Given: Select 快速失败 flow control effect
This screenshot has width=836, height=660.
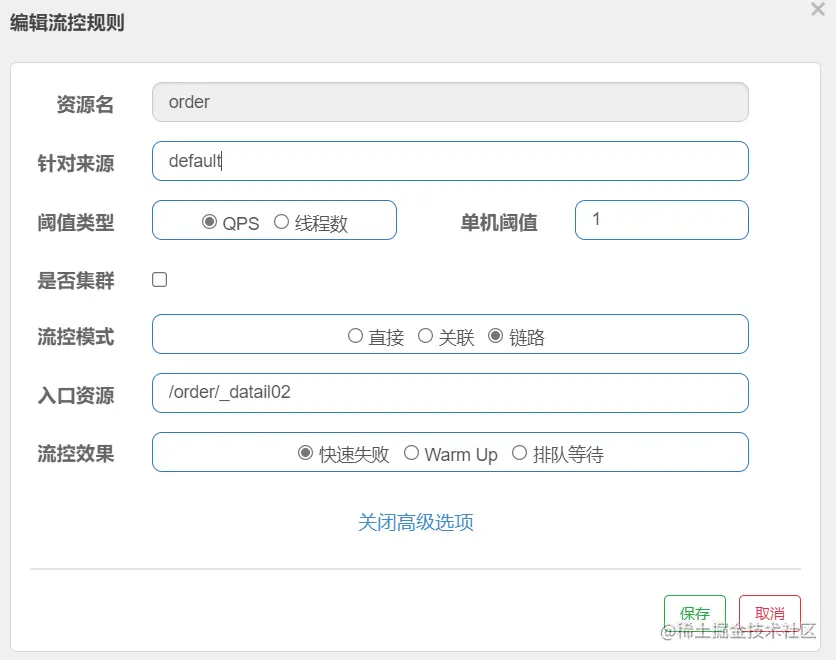Looking at the screenshot, I should pyautogui.click(x=305, y=453).
